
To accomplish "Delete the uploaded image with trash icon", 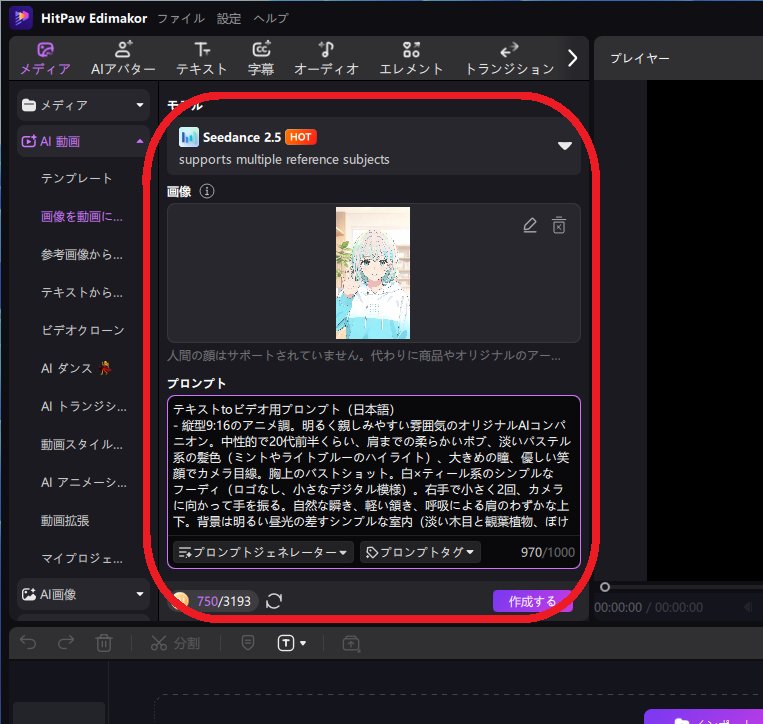I will [559, 226].
